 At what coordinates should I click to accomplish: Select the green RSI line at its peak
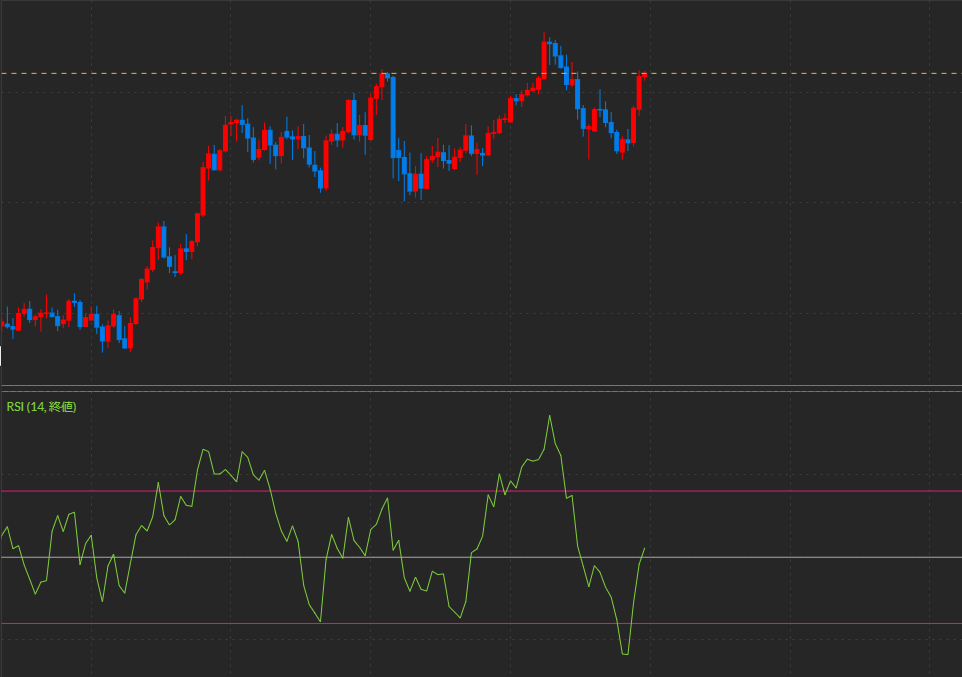[551, 415]
